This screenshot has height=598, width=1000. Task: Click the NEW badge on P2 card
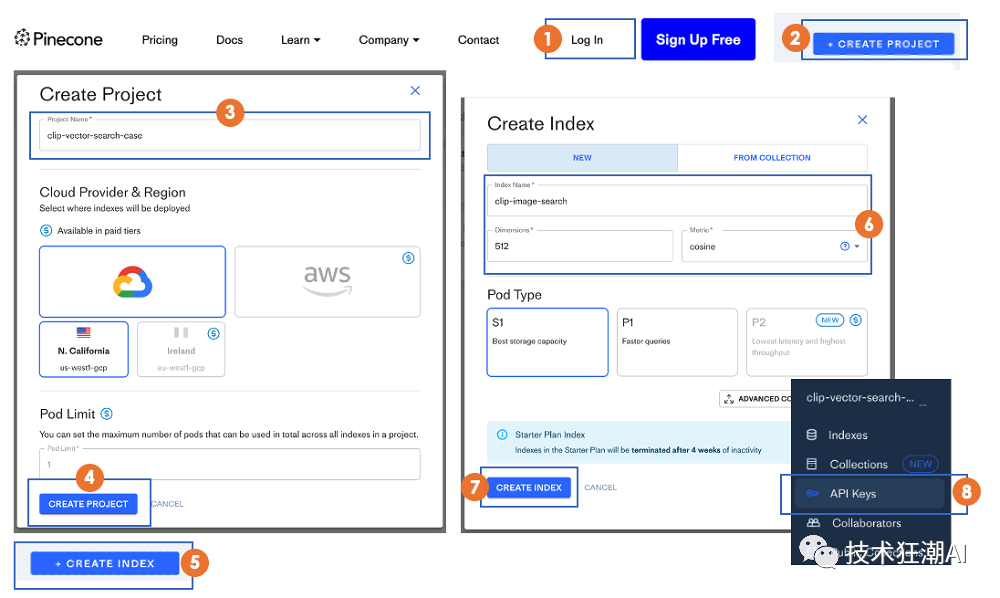click(x=830, y=320)
